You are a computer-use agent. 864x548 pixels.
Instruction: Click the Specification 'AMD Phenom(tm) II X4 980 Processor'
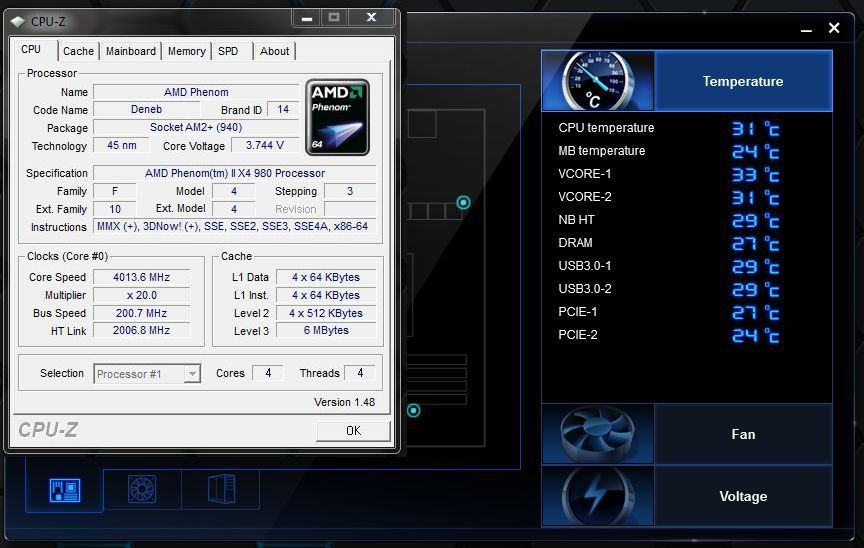[235, 173]
